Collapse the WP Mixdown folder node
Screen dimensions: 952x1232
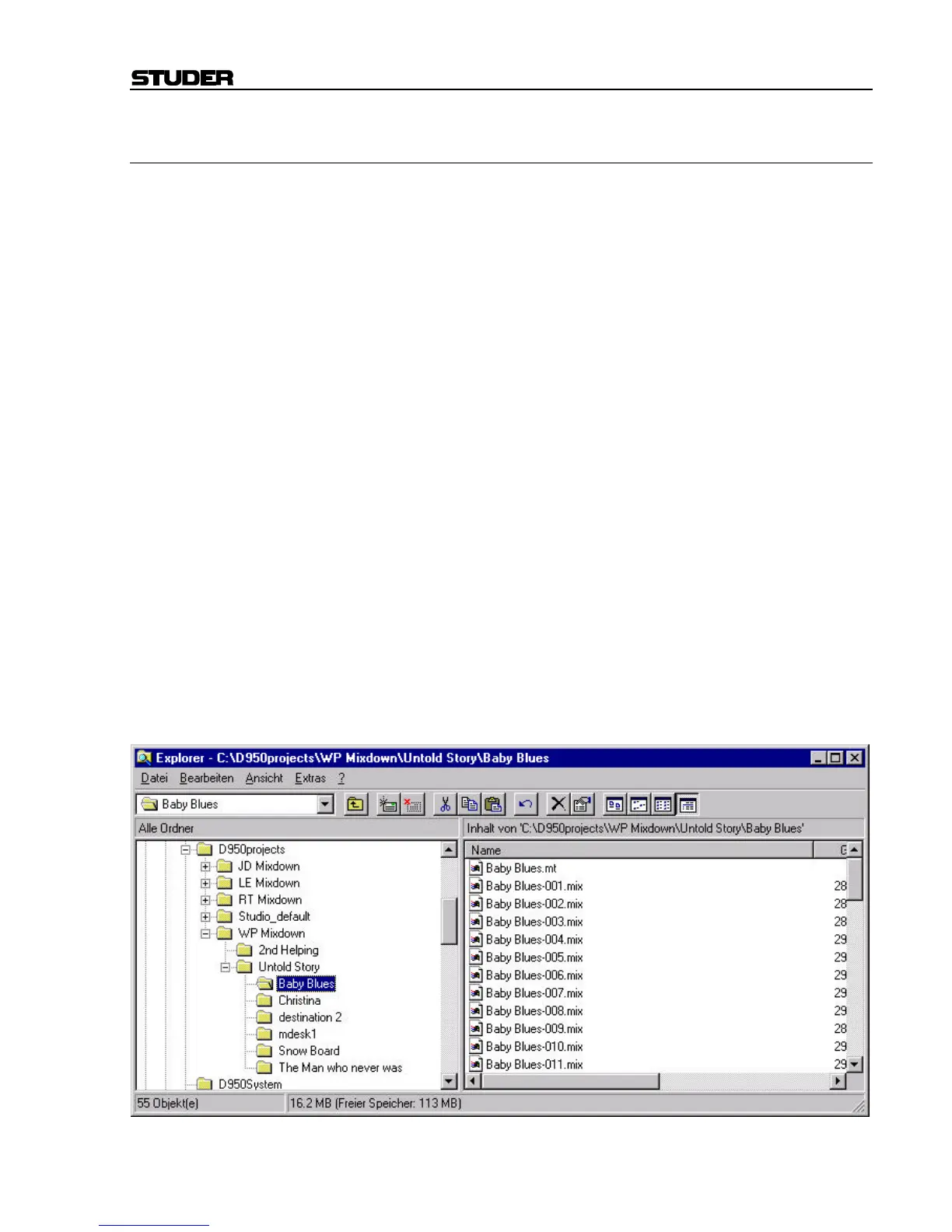205,933
